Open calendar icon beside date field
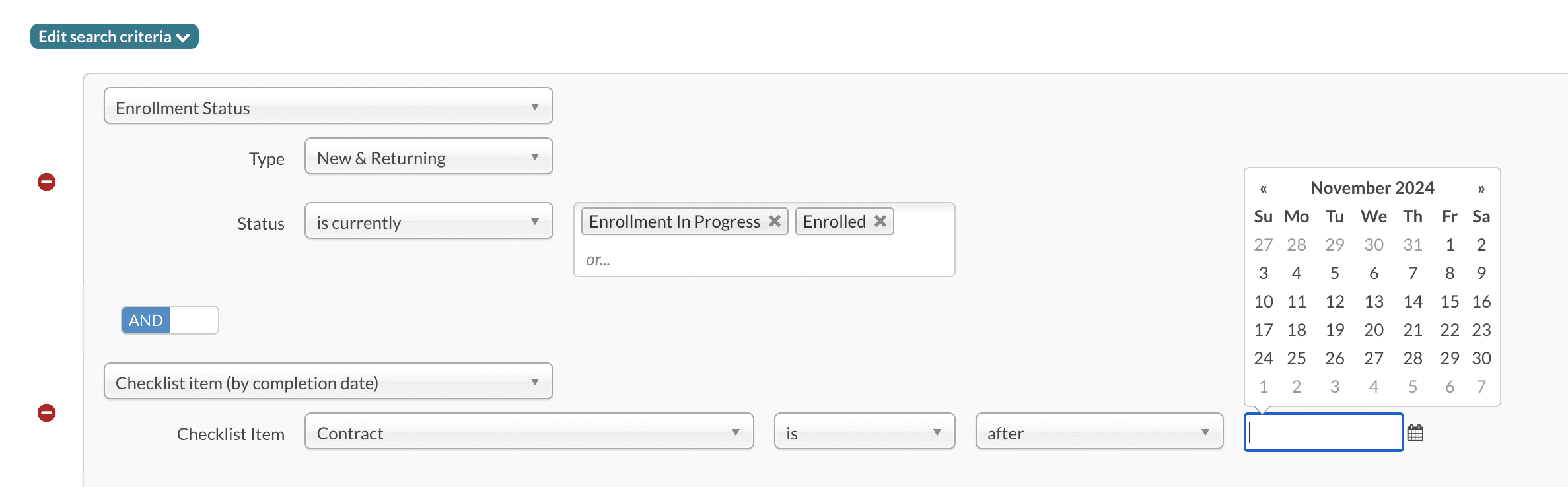The width and height of the screenshot is (1568, 487). click(1415, 434)
